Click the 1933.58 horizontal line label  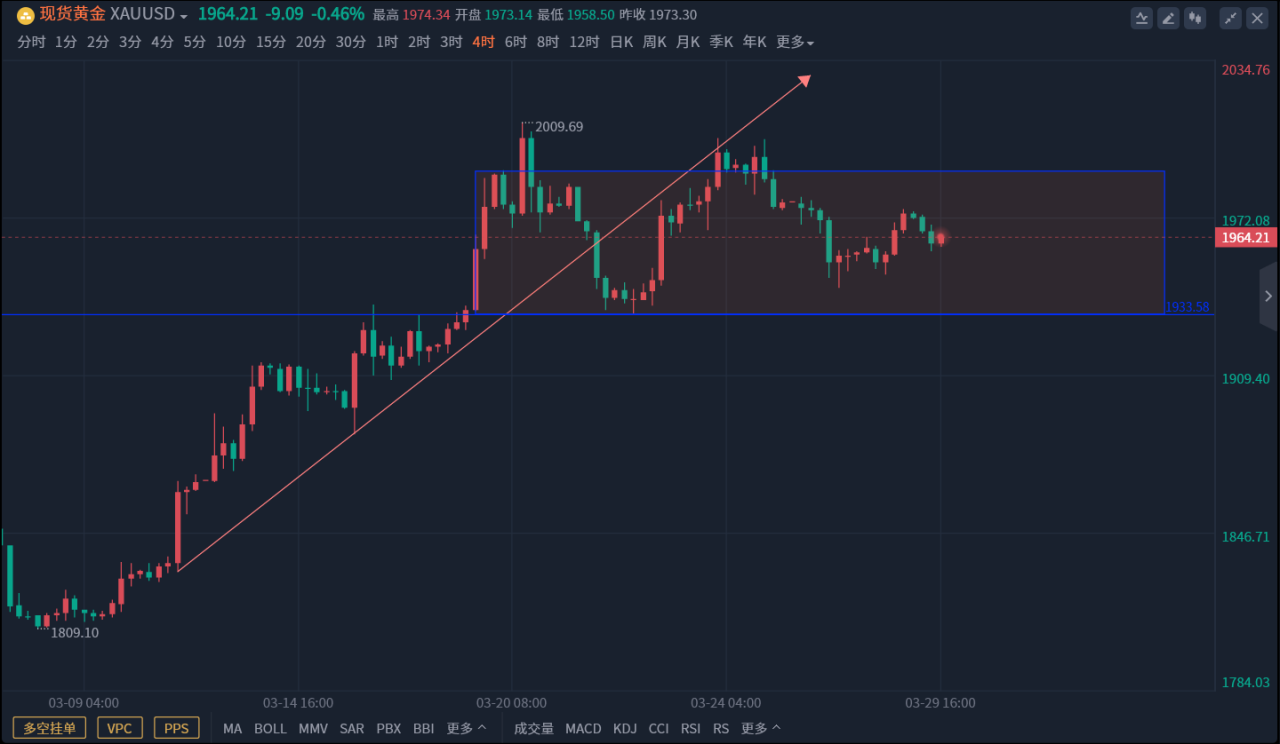pos(1188,307)
